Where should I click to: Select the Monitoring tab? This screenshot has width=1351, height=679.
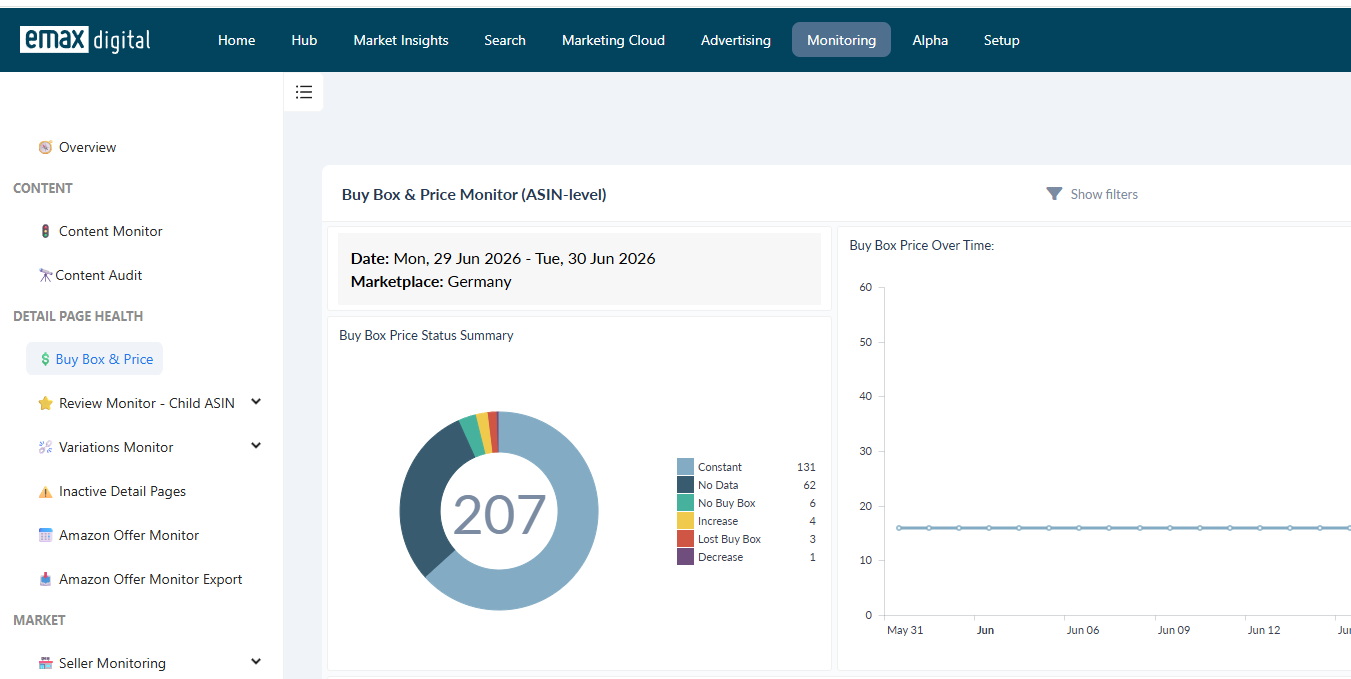[x=841, y=40]
